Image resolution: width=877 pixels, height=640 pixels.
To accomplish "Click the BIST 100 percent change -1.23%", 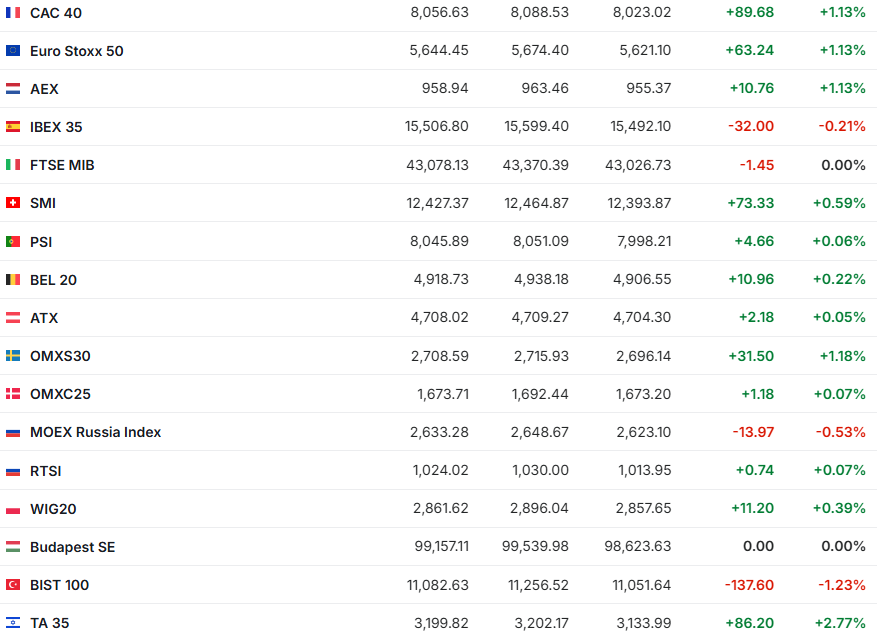I will pos(842,585).
